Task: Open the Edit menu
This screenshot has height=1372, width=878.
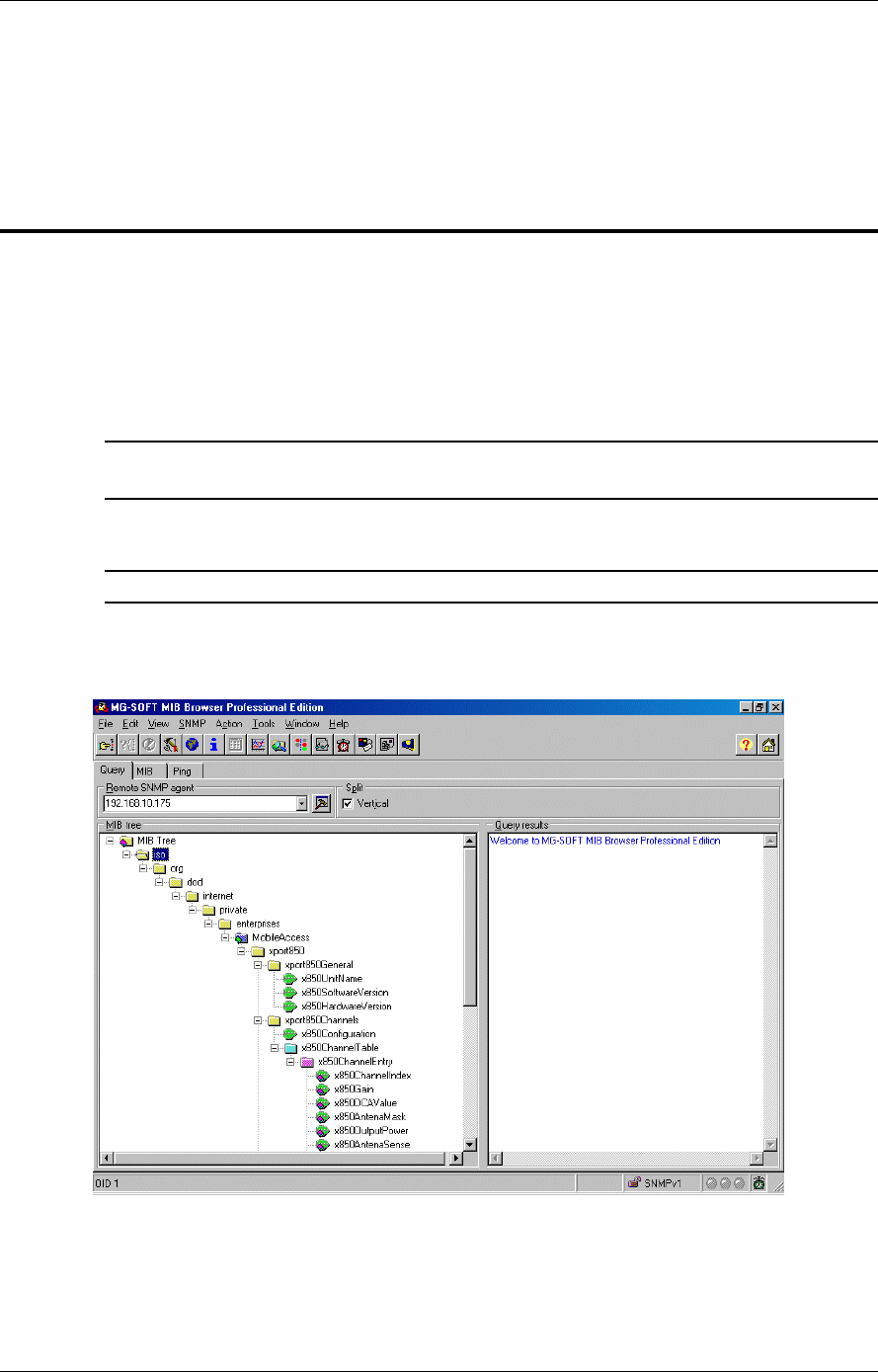Action: pos(131,724)
